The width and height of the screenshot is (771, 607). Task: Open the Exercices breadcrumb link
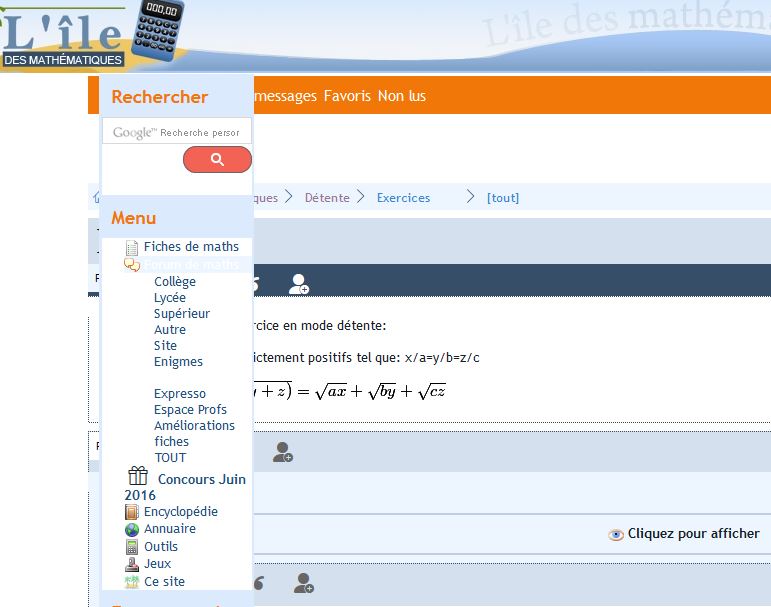click(x=403, y=198)
